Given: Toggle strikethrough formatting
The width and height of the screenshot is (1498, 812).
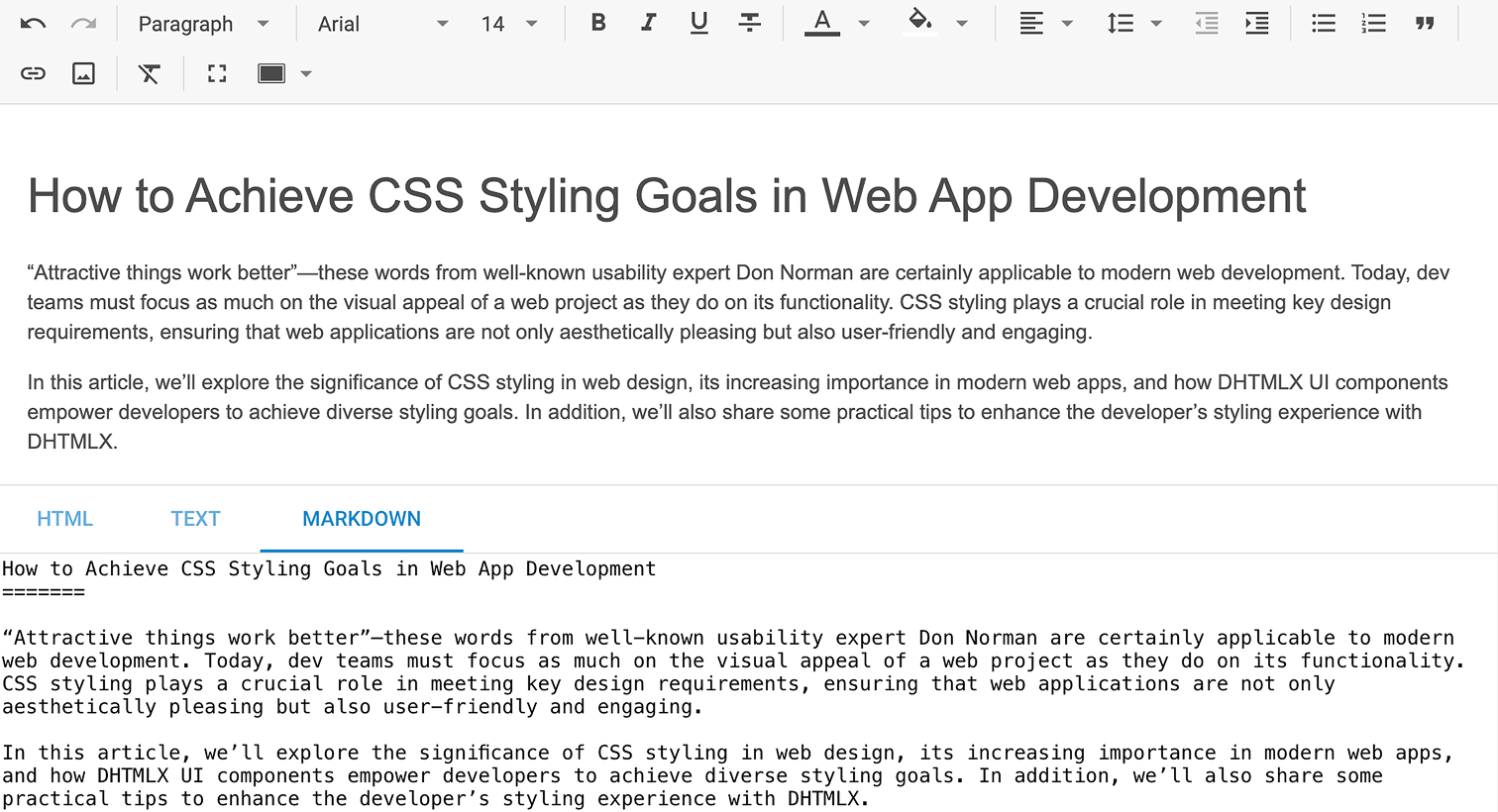Looking at the screenshot, I should pos(750,24).
